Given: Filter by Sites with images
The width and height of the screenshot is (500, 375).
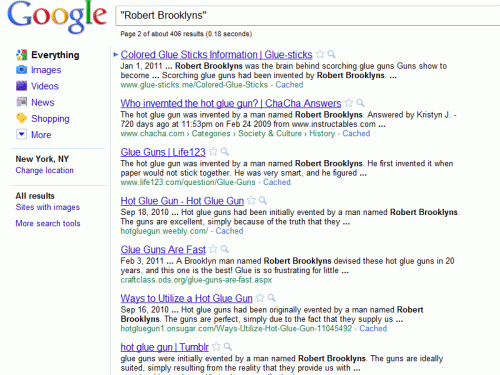Looking at the screenshot, I should pyautogui.click(x=48, y=207).
